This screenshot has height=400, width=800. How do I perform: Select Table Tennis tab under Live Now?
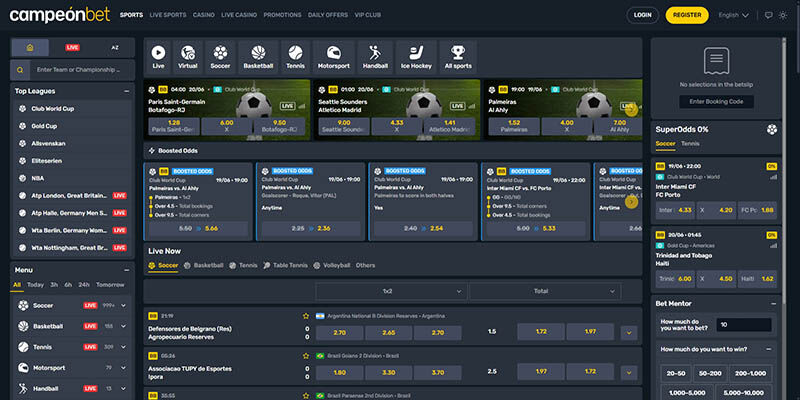click(286, 265)
